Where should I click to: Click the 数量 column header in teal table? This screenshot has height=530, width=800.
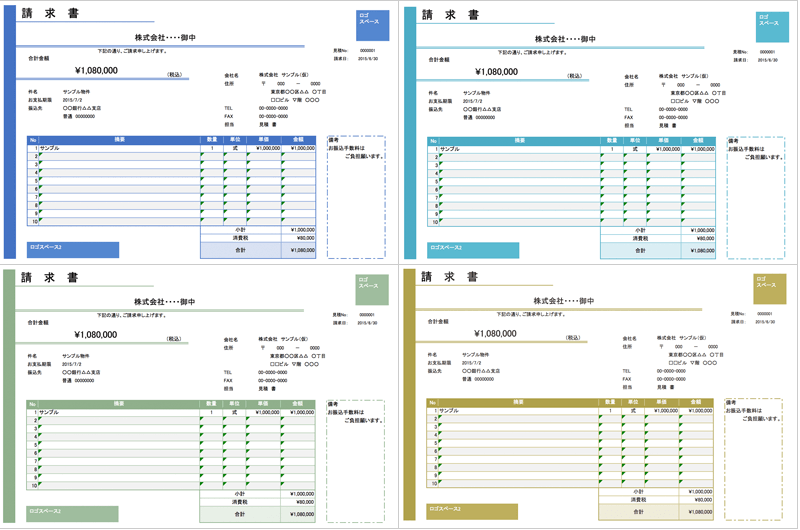[x=612, y=140]
